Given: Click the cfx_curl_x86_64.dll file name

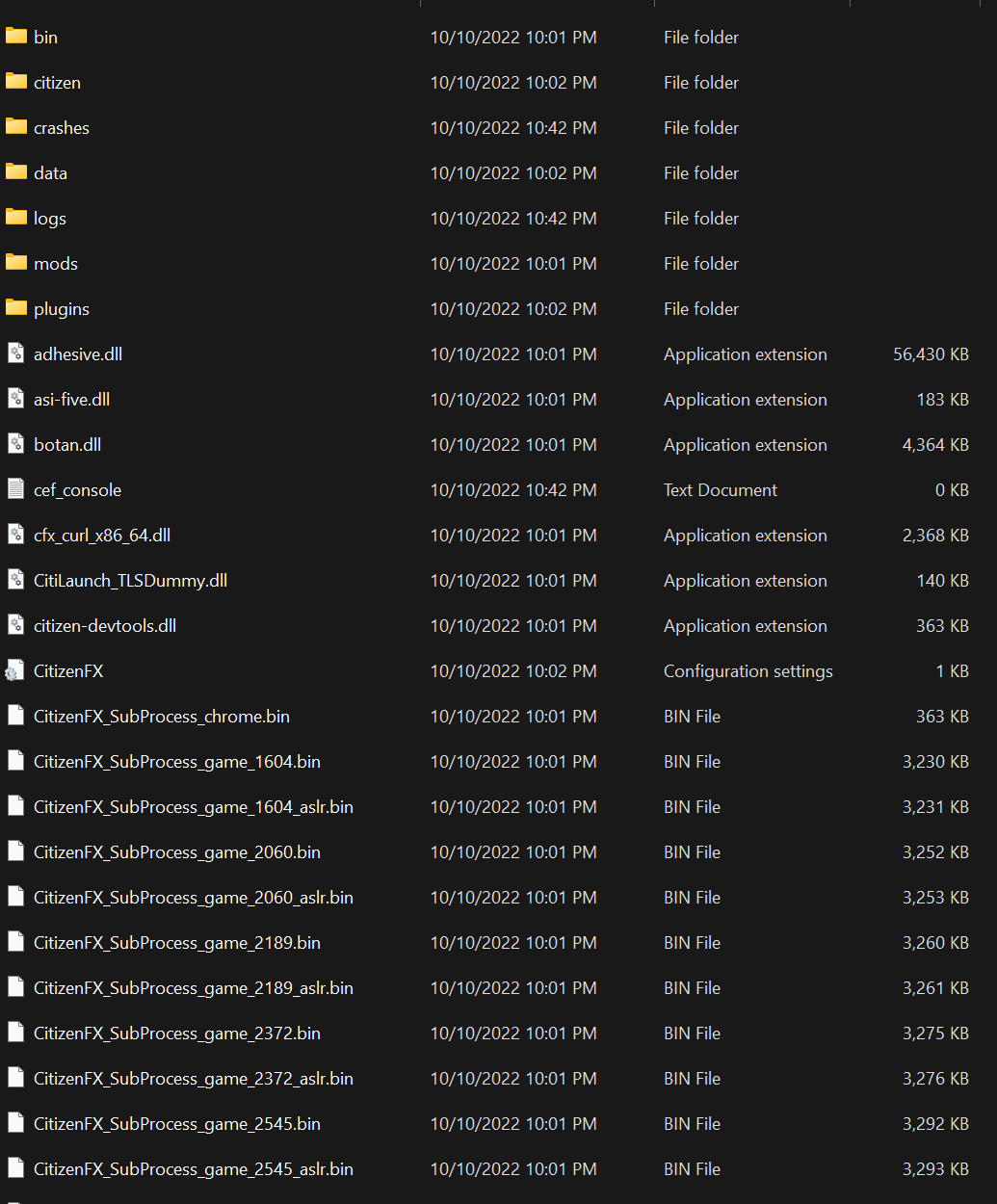Looking at the screenshot, I should pyautogui.click(x=102, y=536).
